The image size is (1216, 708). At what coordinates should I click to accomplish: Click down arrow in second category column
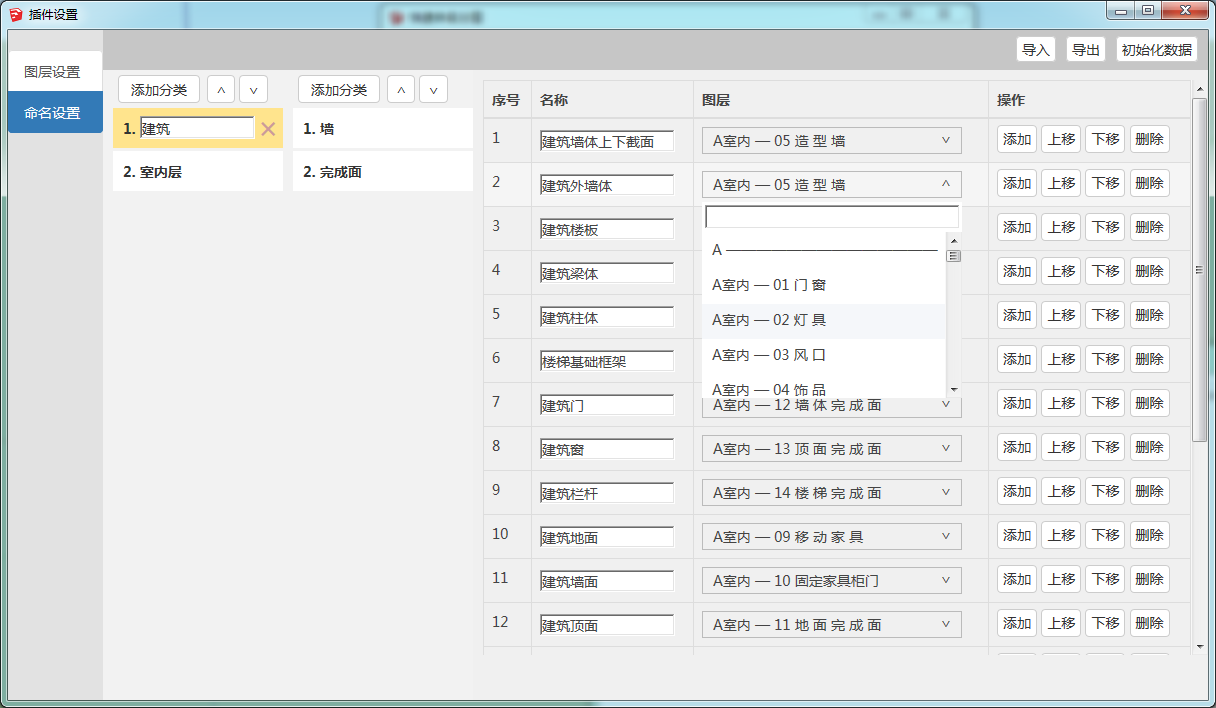pyautogui.click(x=433, y=90)
